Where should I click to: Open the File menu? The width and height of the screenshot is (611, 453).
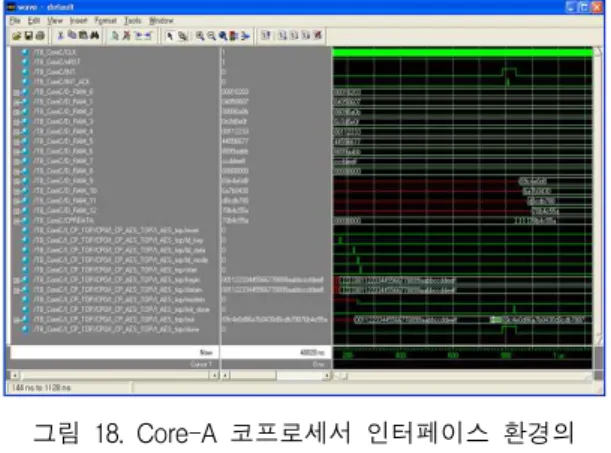15,20
